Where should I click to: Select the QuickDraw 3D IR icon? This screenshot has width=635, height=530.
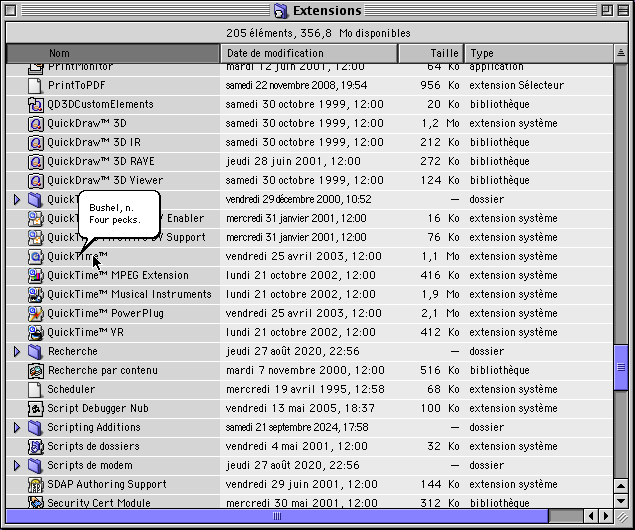coord(35,143)
